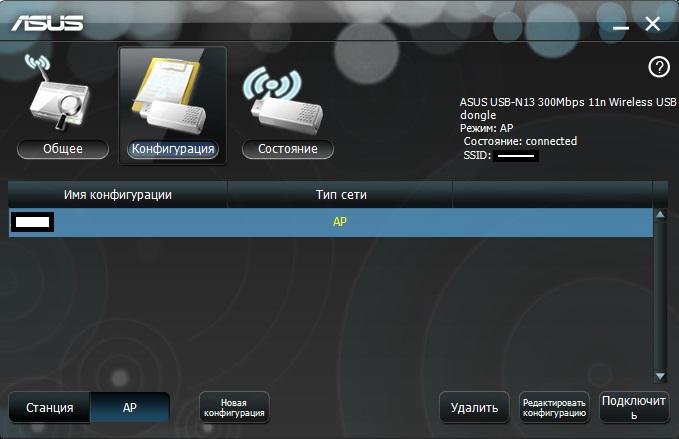Open help via question mark icon
Screen dimensions: 679x439
pyautogui.click(x=658, y=67)
